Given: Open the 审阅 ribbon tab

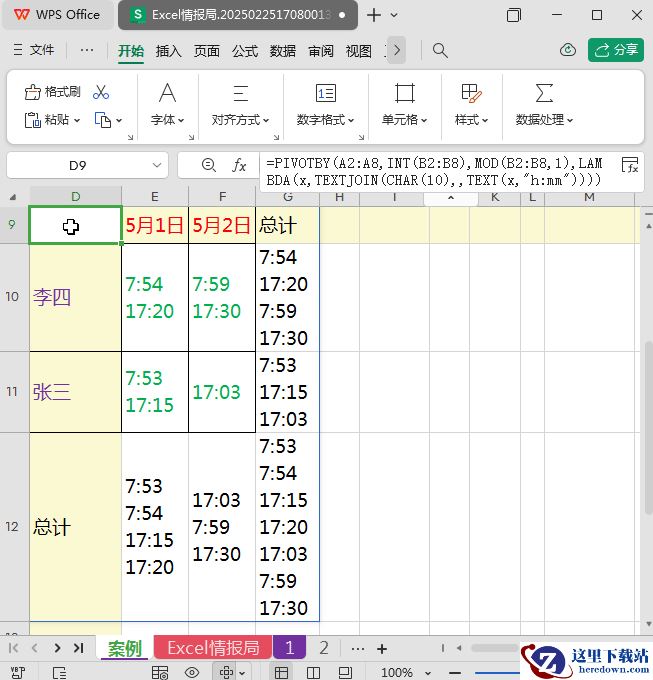Looking at the screenshot, I should pos(321,51).
